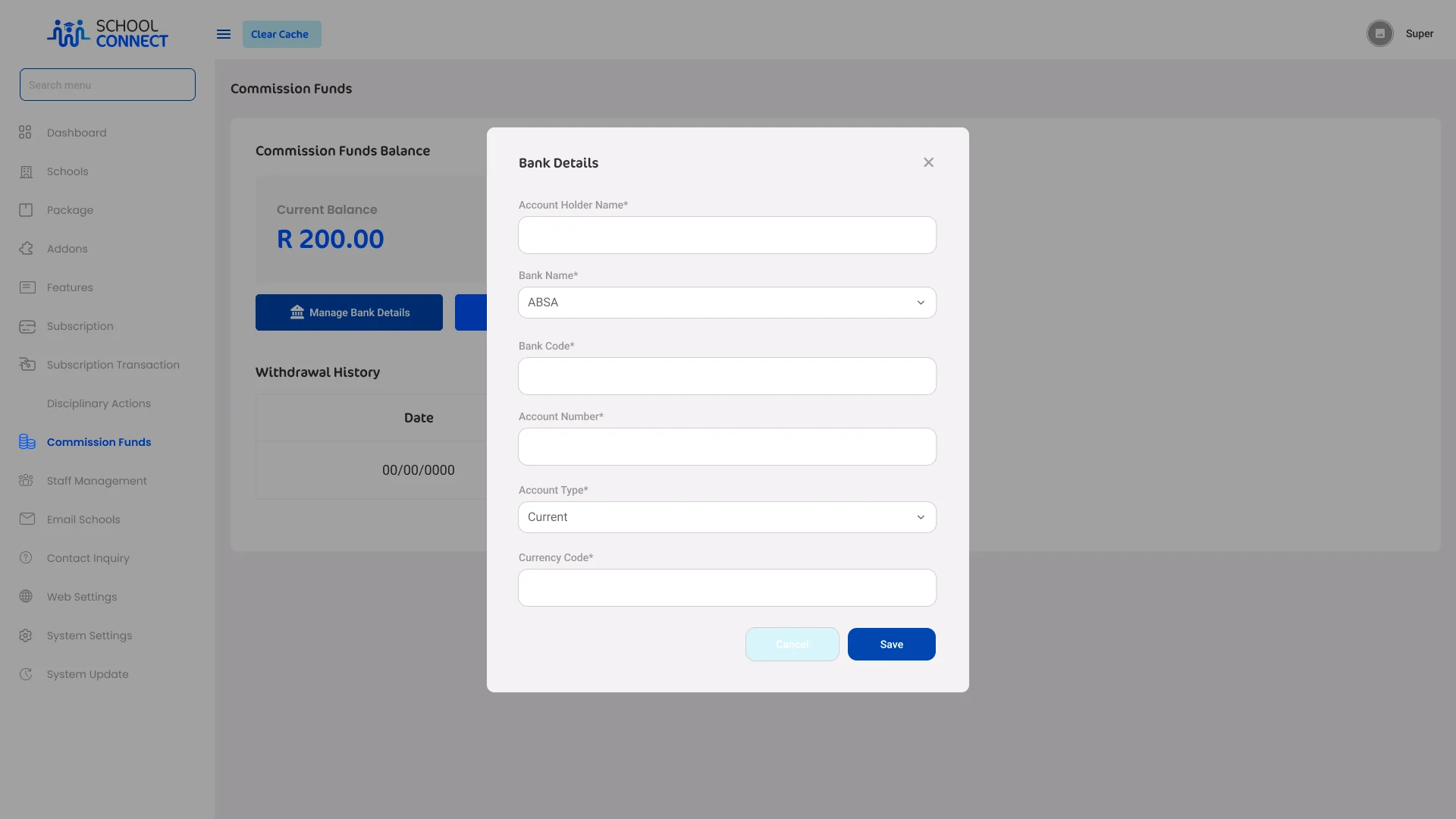Focus the Currency Code field
1456x819 pixels.
click(x=727, y=588)
